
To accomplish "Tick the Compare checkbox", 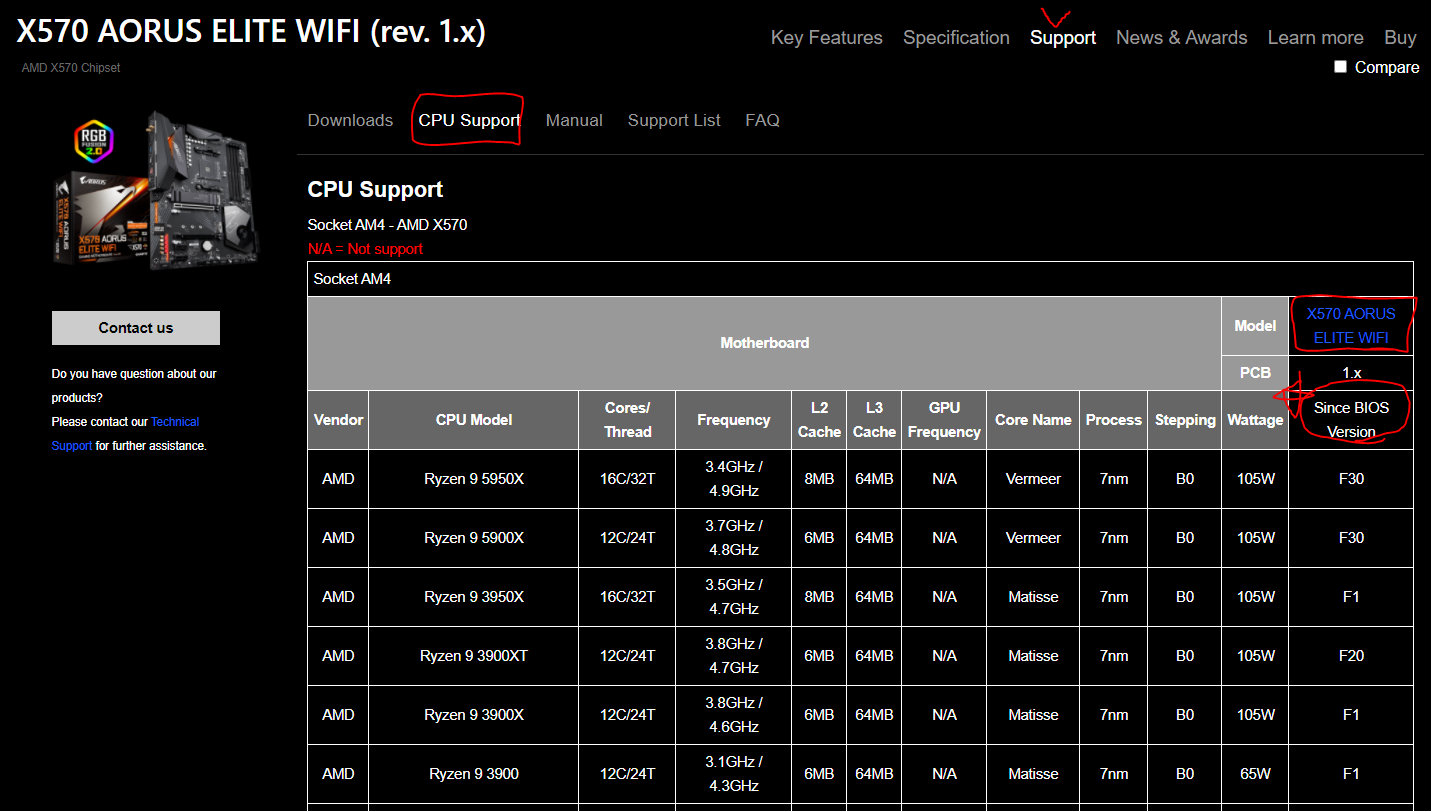I will (1341, 67).
